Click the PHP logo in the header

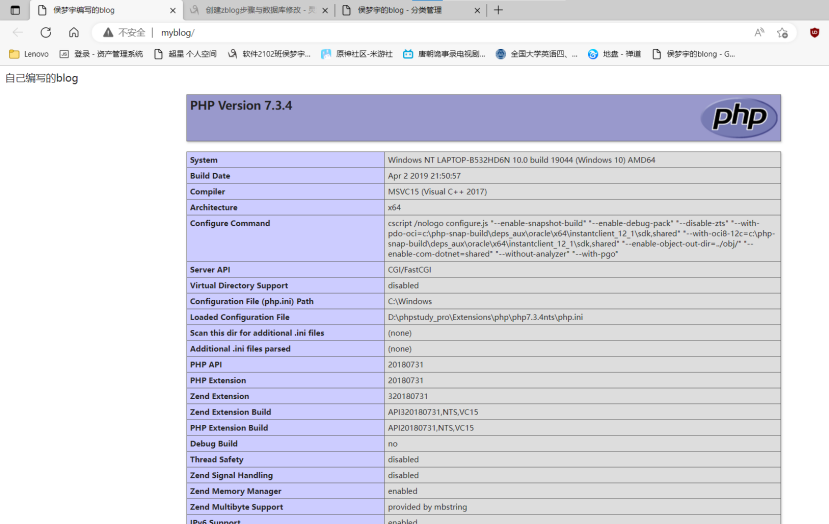[x=739, y=117]
